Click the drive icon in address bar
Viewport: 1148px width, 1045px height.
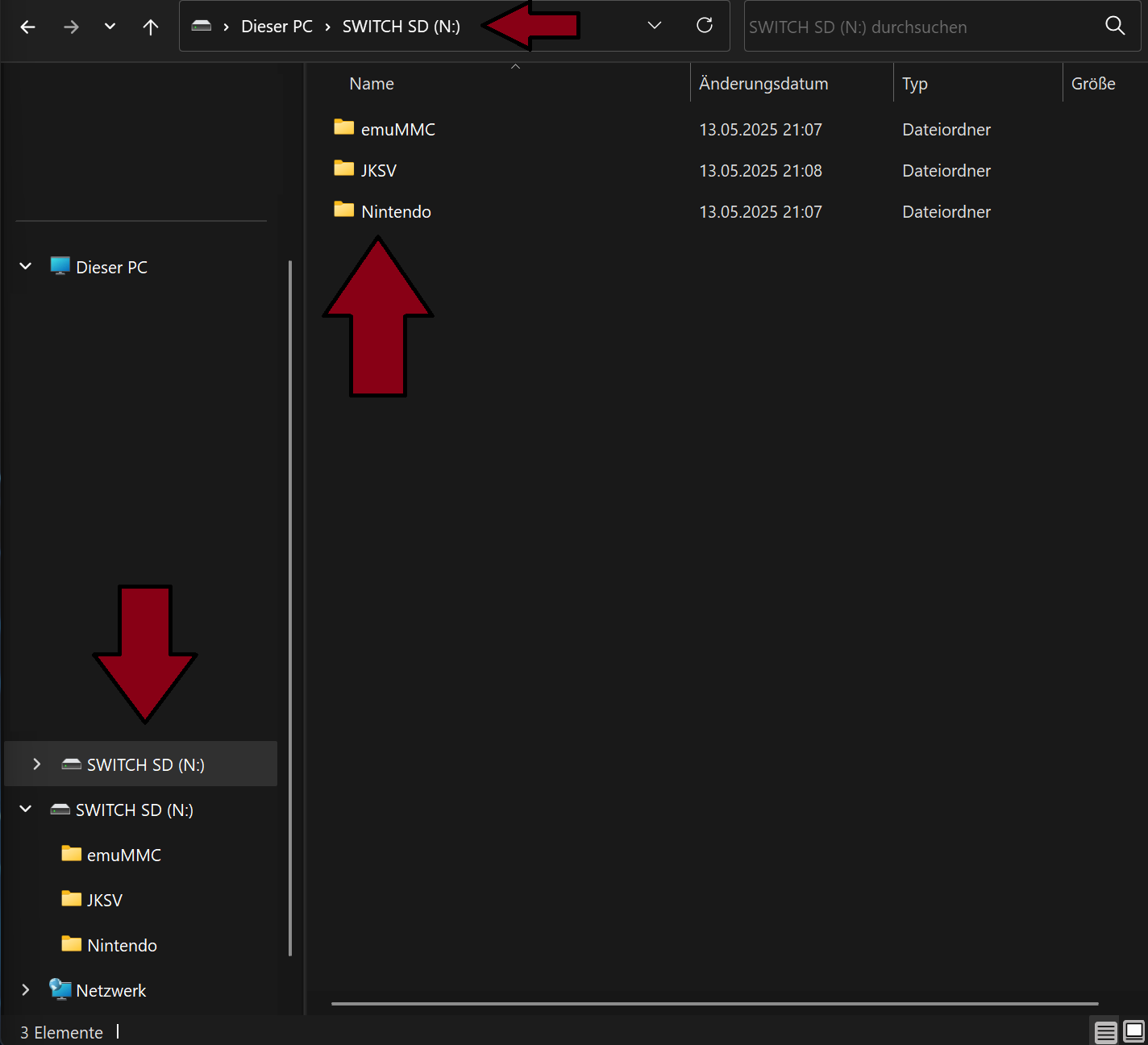tap(202, 27)
